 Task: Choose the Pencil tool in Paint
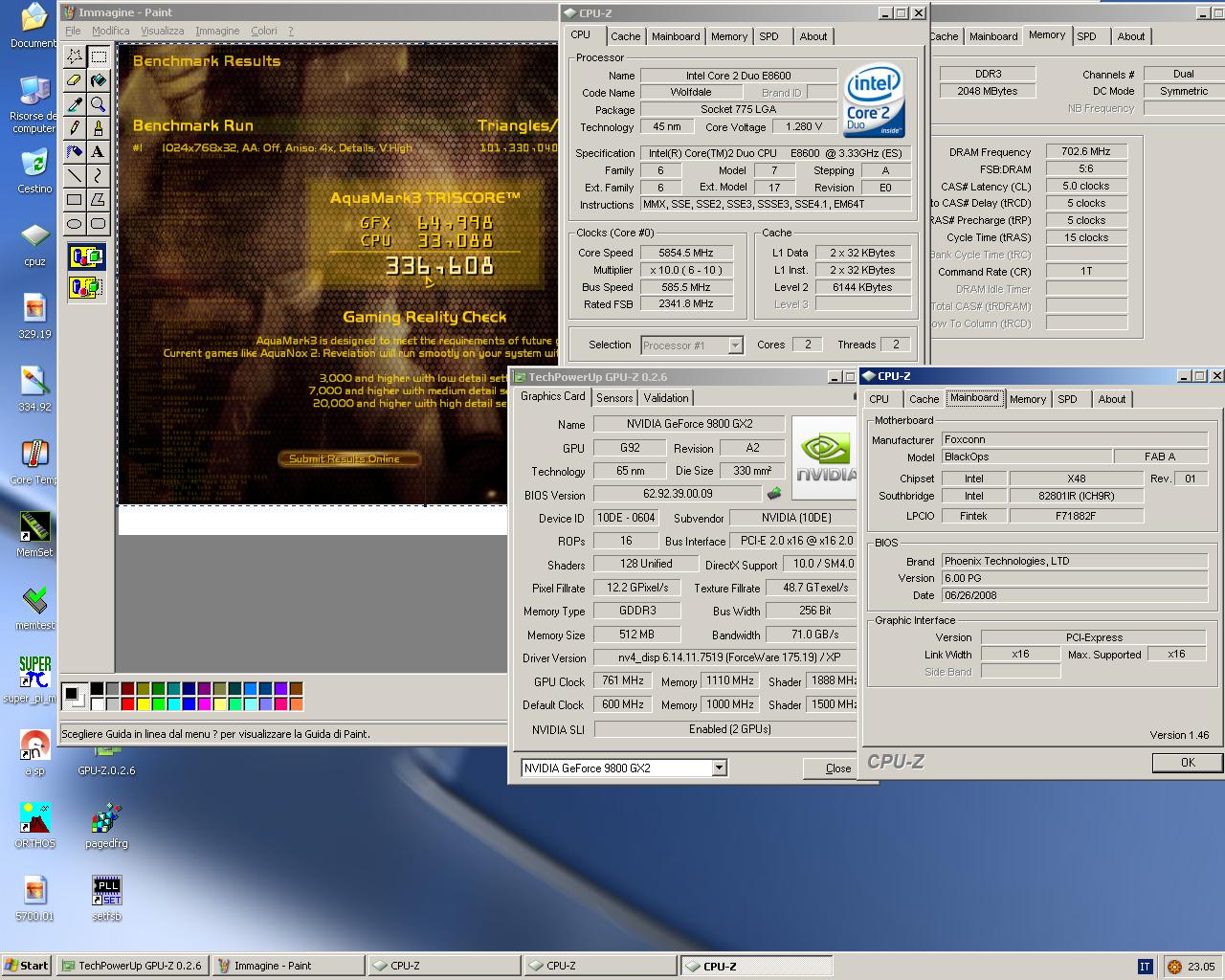[75, 128]
